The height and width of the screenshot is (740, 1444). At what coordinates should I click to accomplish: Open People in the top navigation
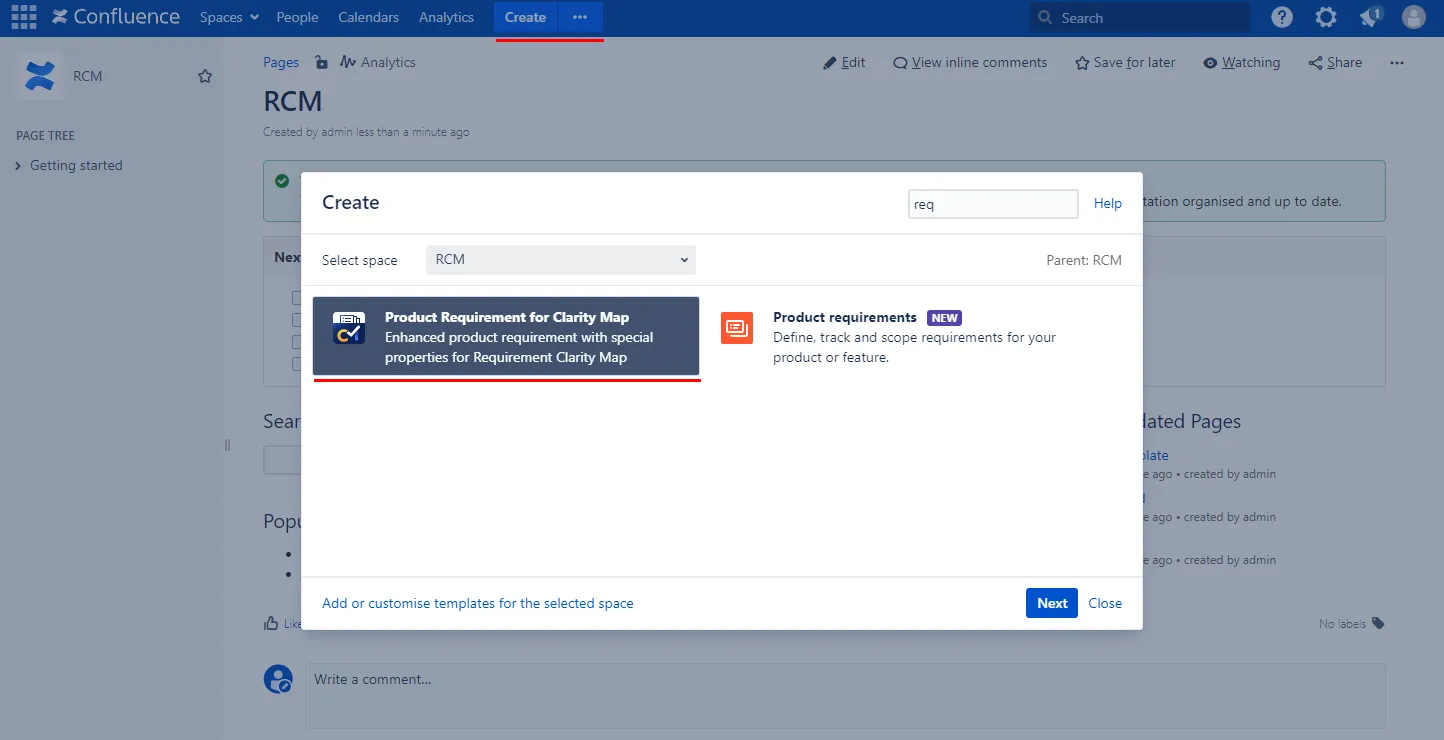[x=297, y=17]
